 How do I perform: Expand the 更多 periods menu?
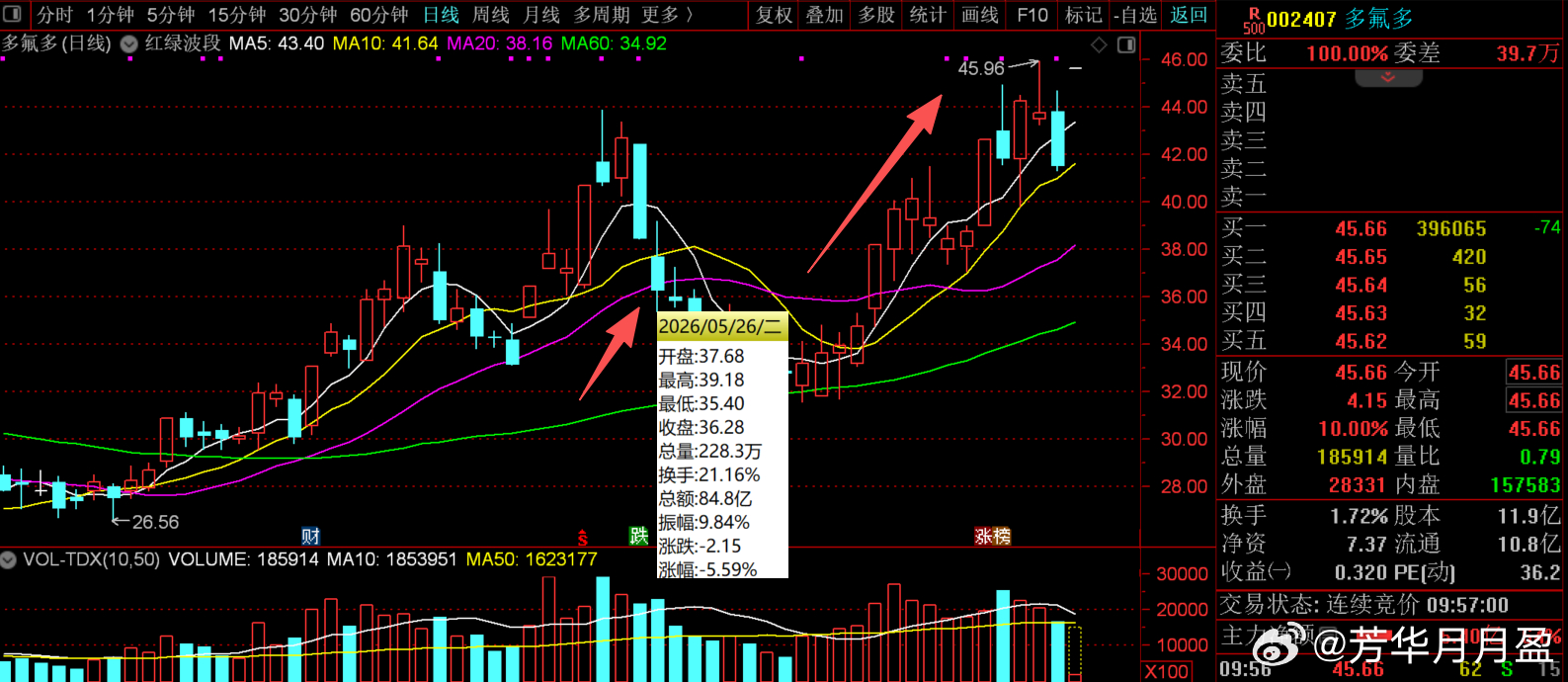(x=667, y=15)
